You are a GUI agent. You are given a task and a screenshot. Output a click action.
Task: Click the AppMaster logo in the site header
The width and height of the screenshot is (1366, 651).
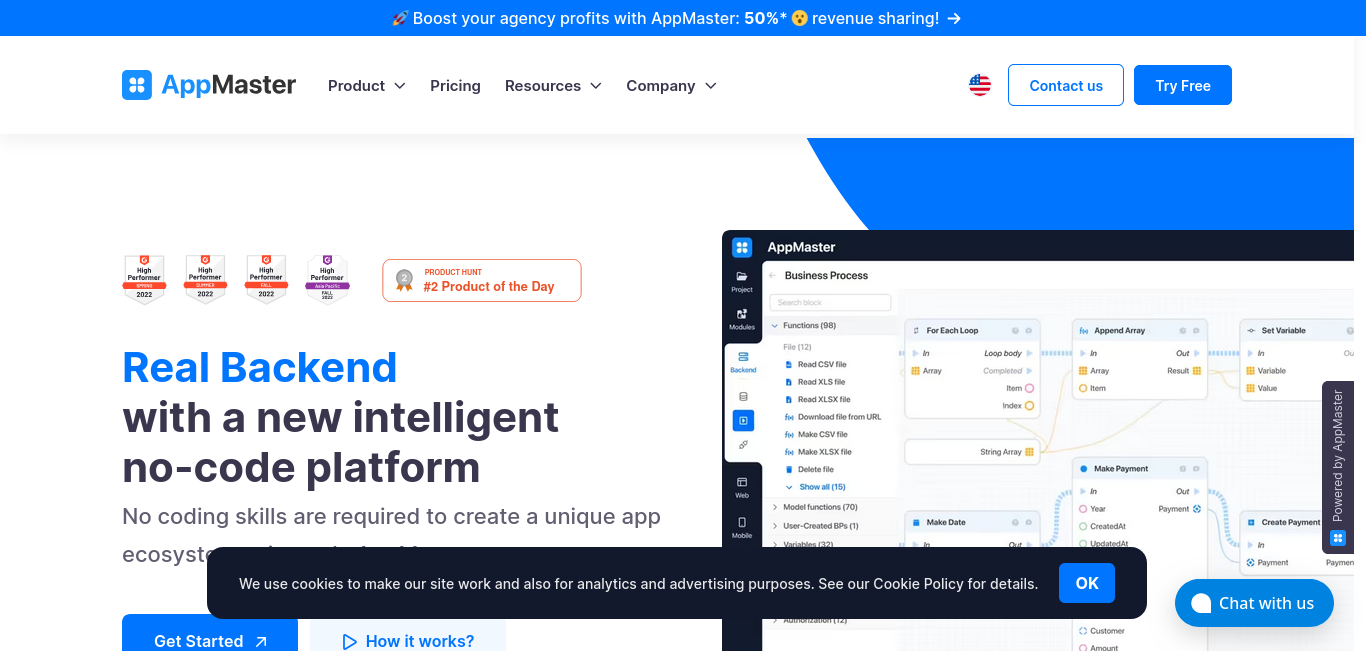coord(209,85)
